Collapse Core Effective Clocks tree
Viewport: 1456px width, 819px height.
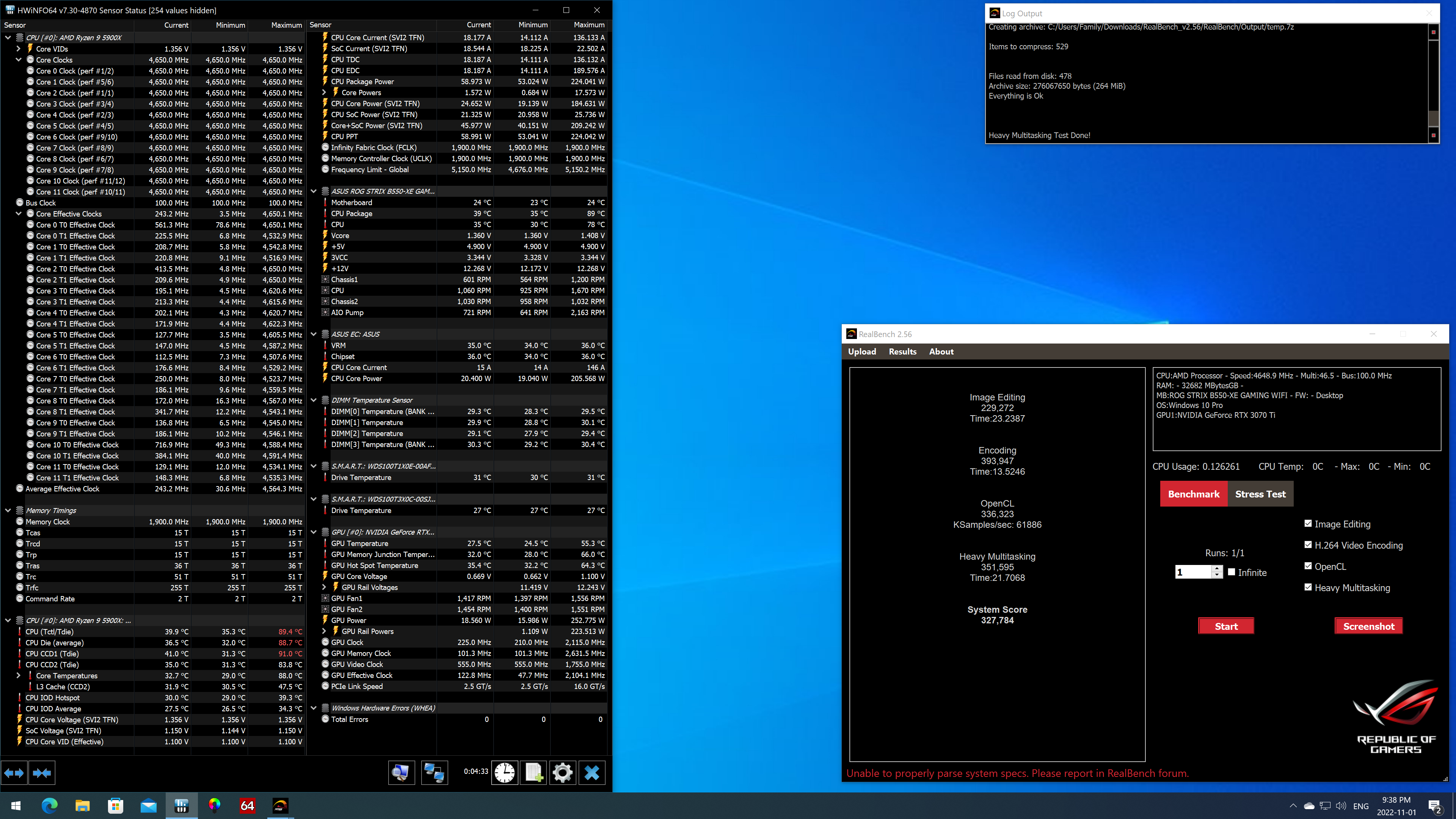pyautogui.click(x=19, y=213)
